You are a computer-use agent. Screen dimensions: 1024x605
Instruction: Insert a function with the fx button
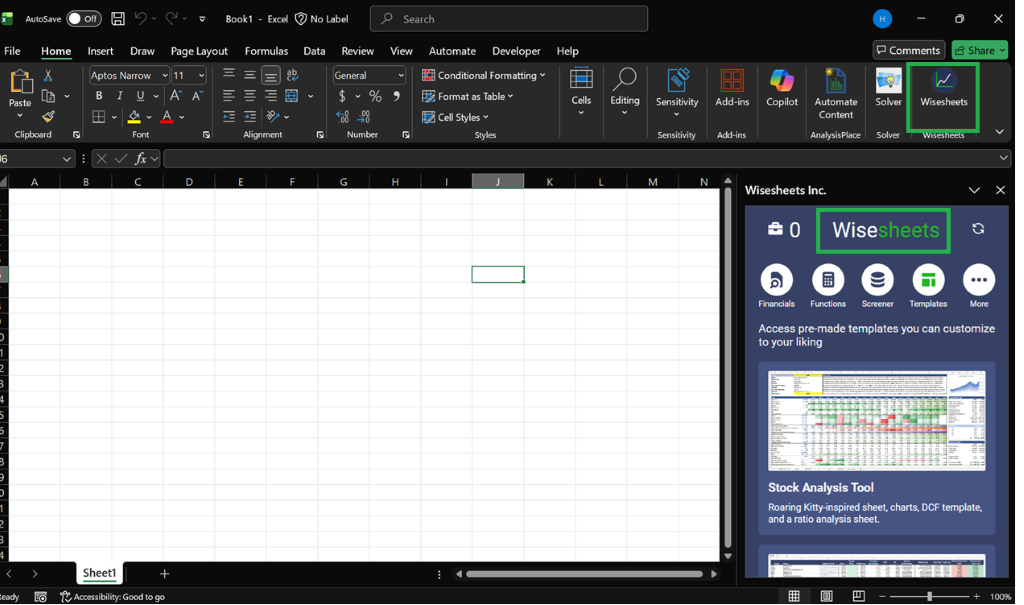point(142,159)
